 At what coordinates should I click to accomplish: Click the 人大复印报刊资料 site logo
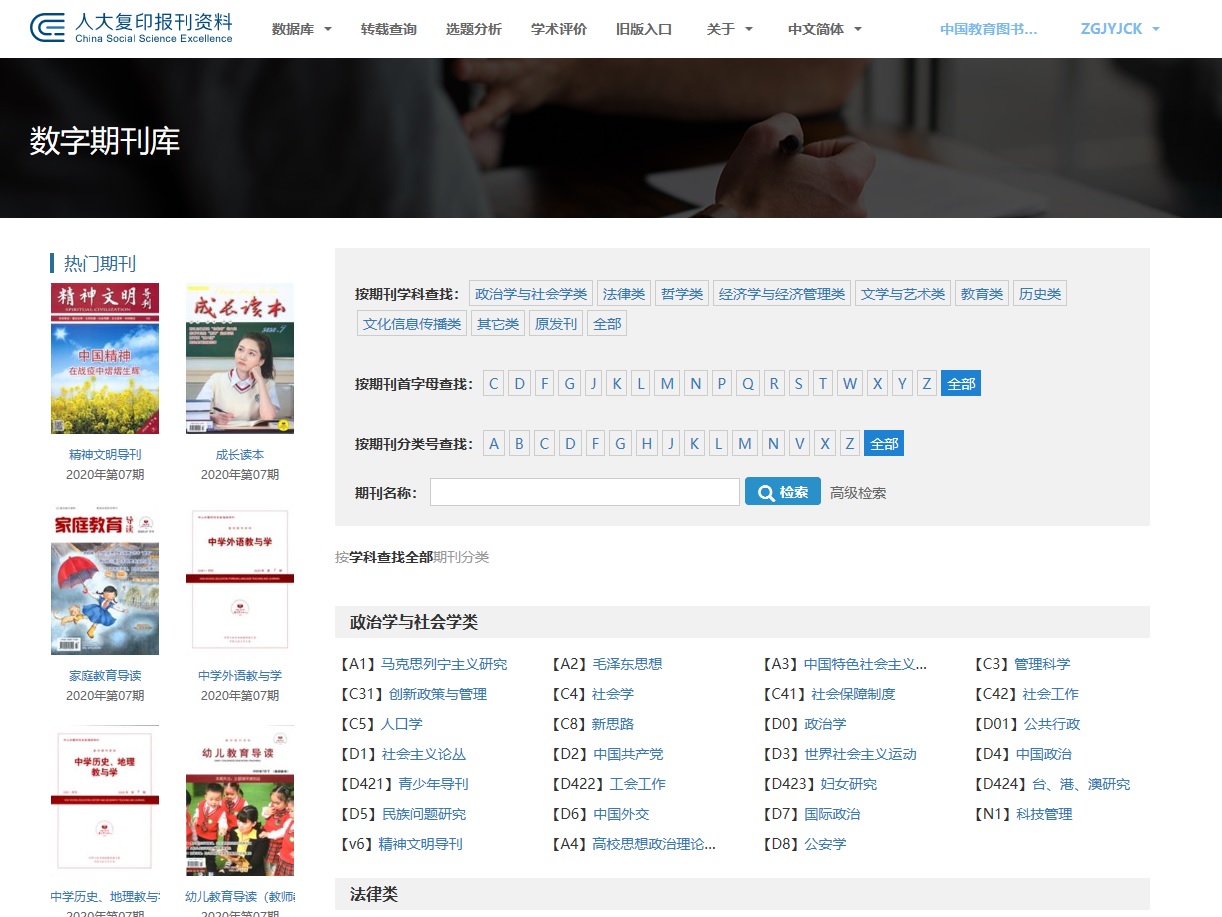[131, 28]
